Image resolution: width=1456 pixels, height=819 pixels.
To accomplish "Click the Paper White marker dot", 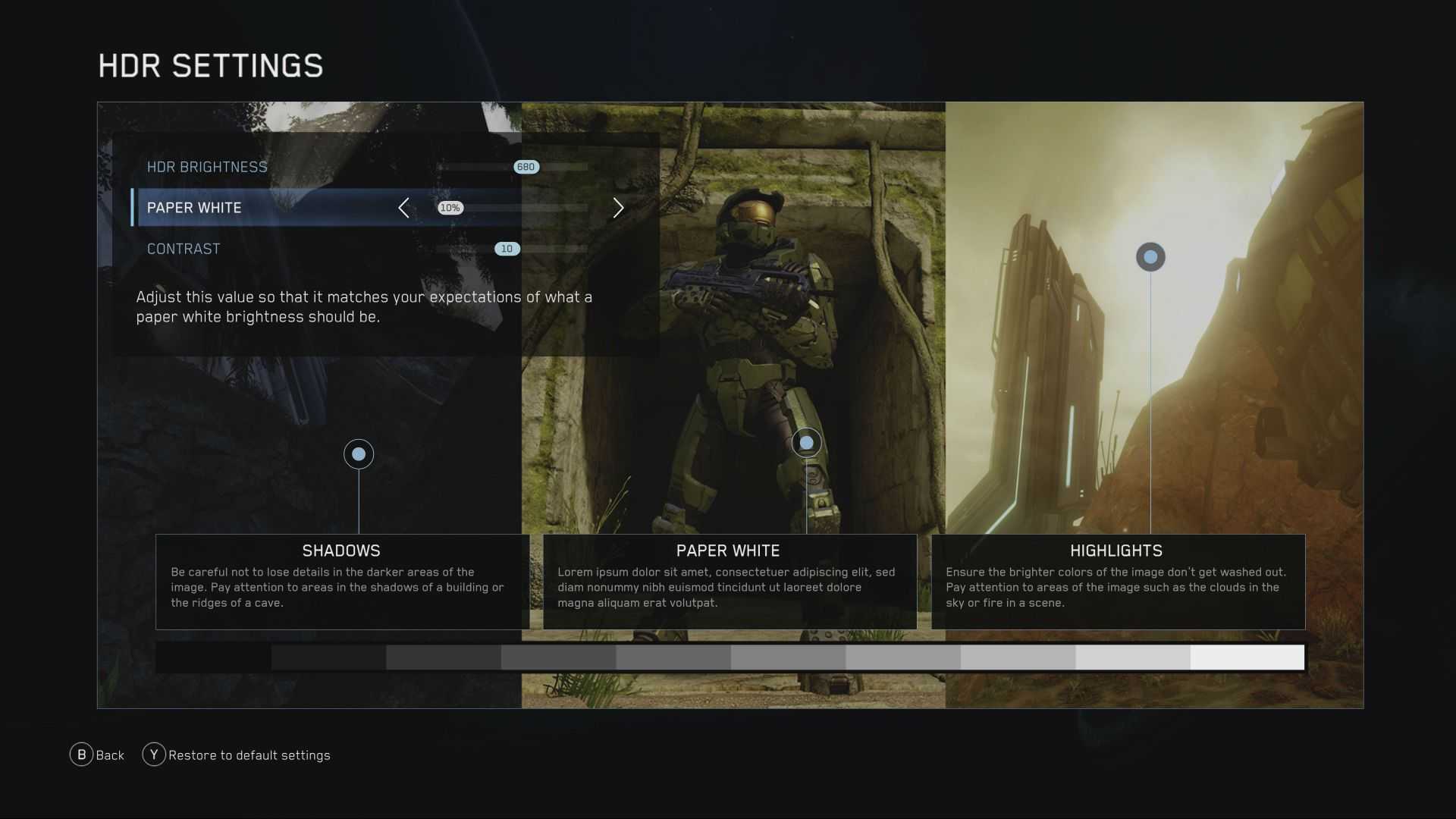I will point(806,442).
